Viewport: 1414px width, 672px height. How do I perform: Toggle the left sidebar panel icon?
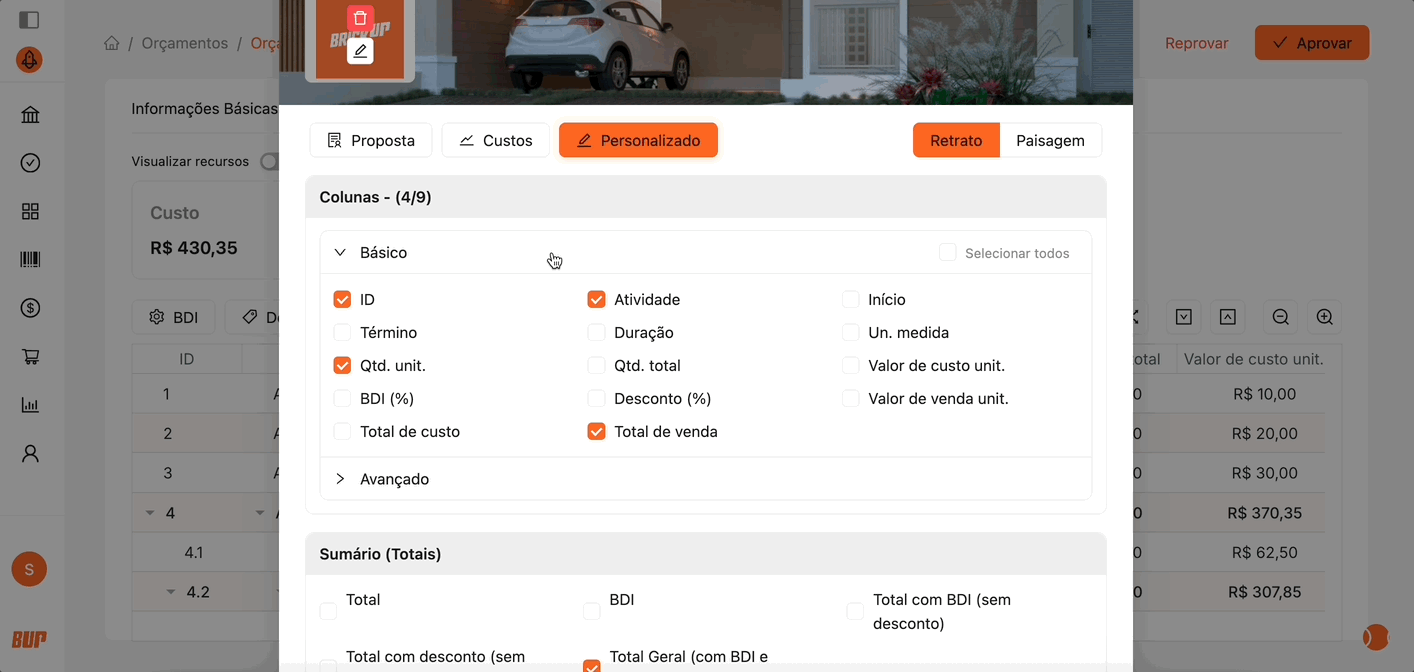tap(29, 19)
